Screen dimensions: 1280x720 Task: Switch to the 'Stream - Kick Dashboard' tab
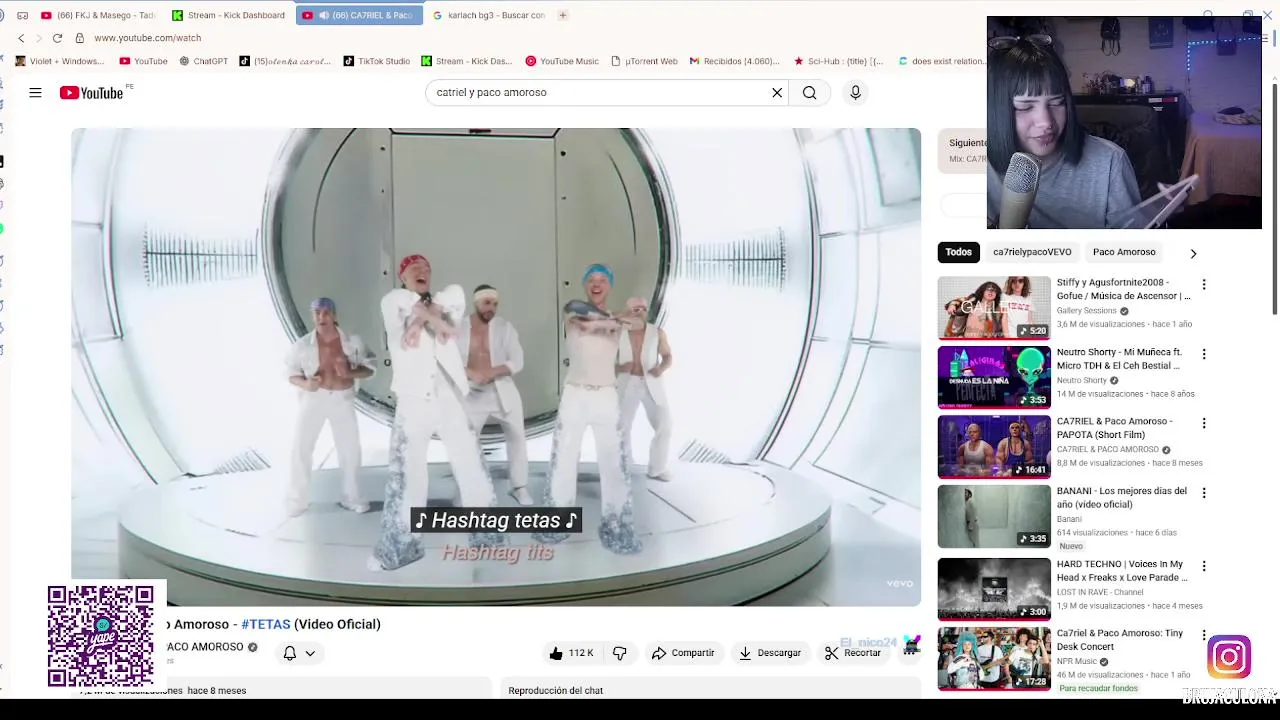(x=229, y=15)
